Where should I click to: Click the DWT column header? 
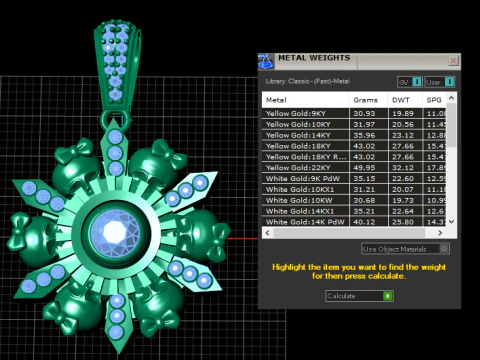point(405,100)
